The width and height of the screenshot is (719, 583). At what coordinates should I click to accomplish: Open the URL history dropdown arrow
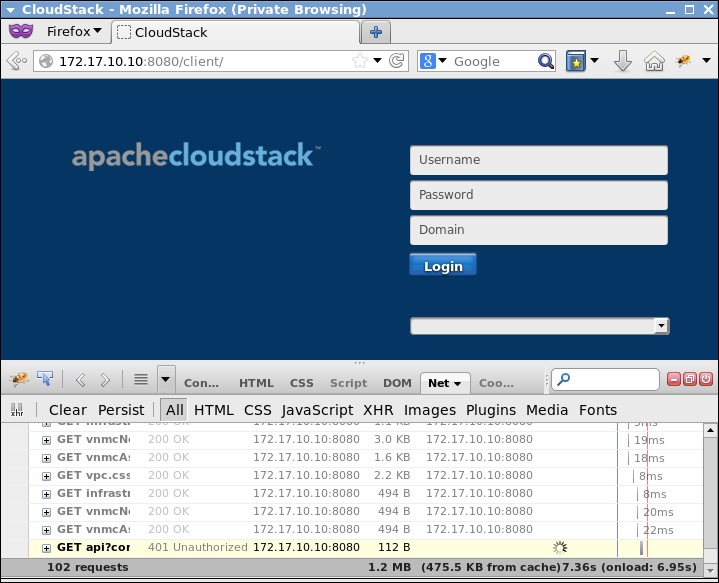377,61
